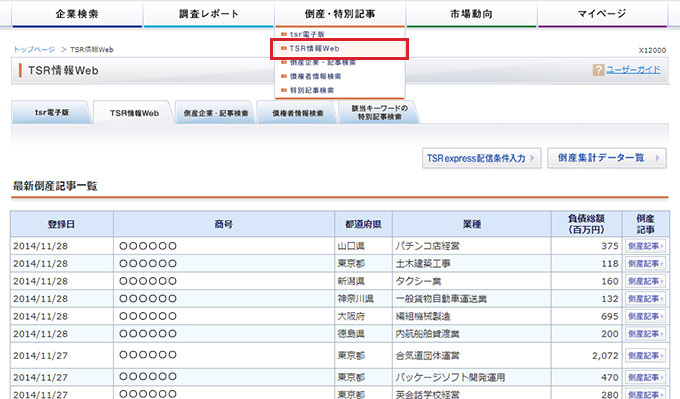This screenshot has height=399, width=680.
Task: Click the 倒産集計データ一覧 button
Action: coord(607,158)
